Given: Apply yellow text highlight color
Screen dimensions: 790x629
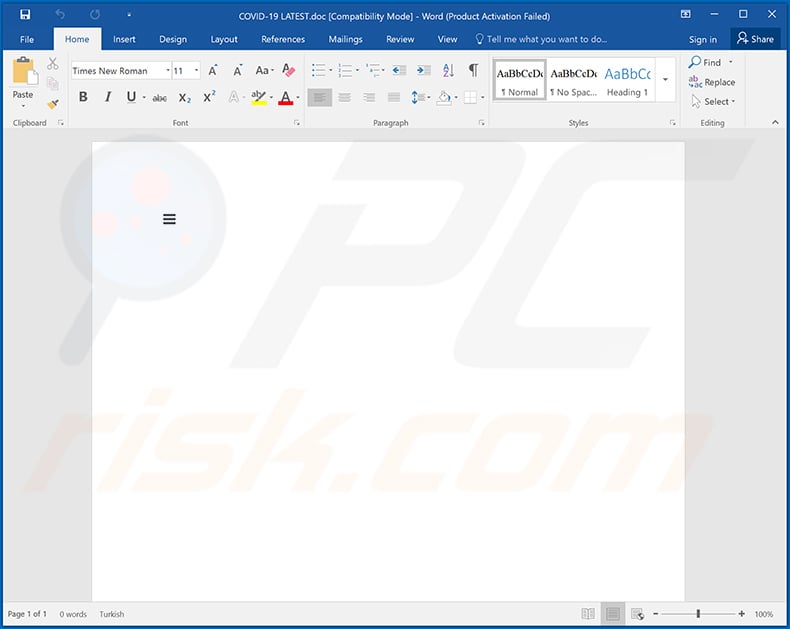Looking at the screenshot, I should coord(258,97).
